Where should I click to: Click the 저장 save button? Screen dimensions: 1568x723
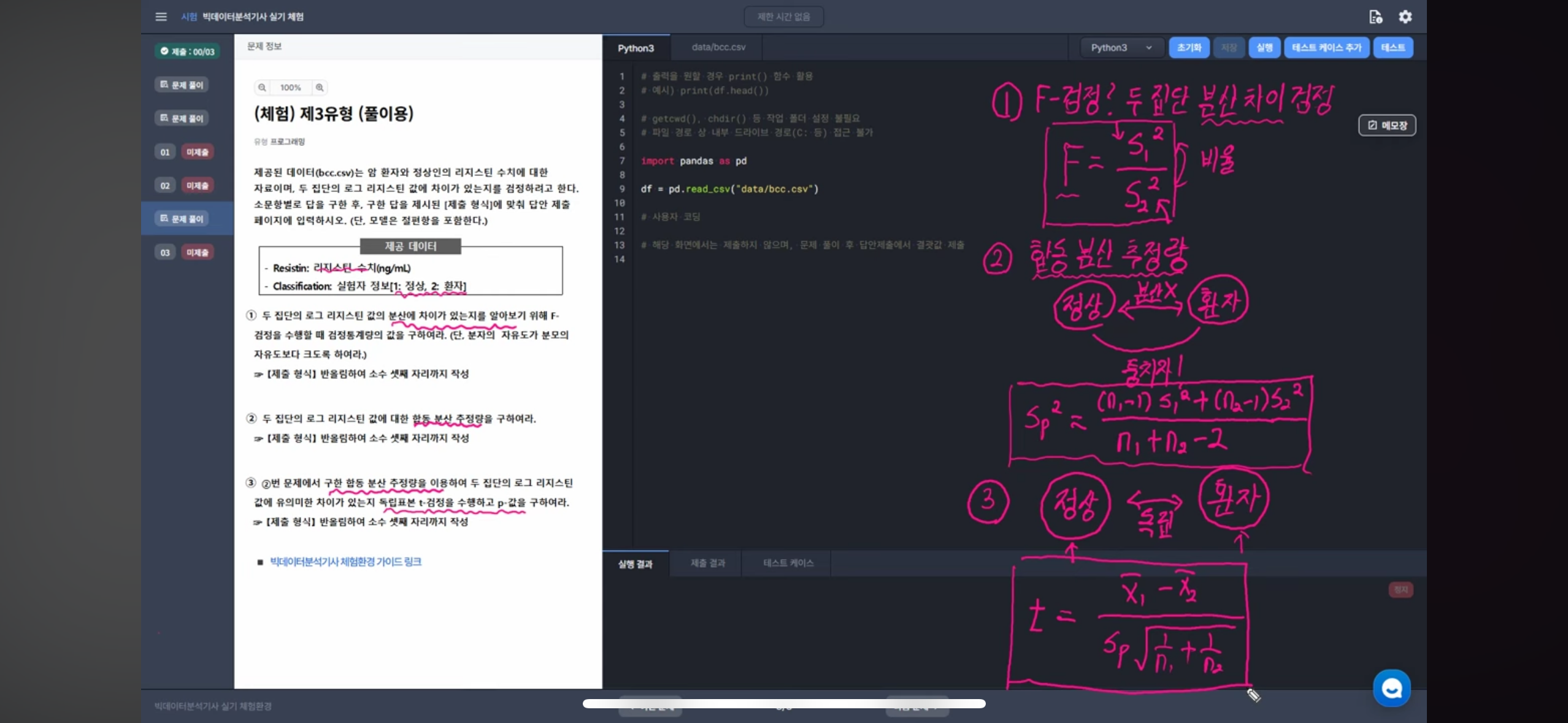1229,47
